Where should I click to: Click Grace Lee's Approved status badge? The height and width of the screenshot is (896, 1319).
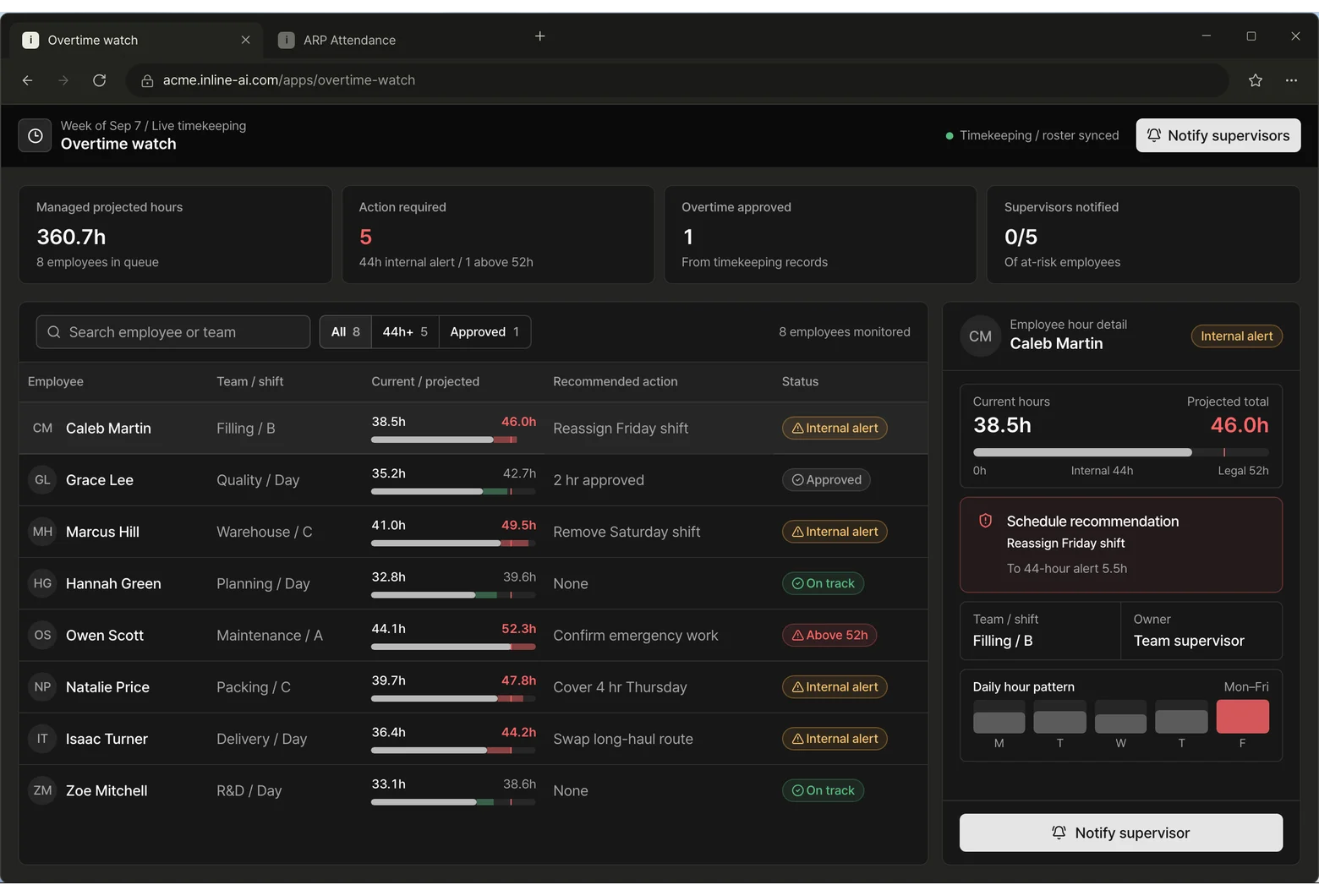click(x=826, y=480)
